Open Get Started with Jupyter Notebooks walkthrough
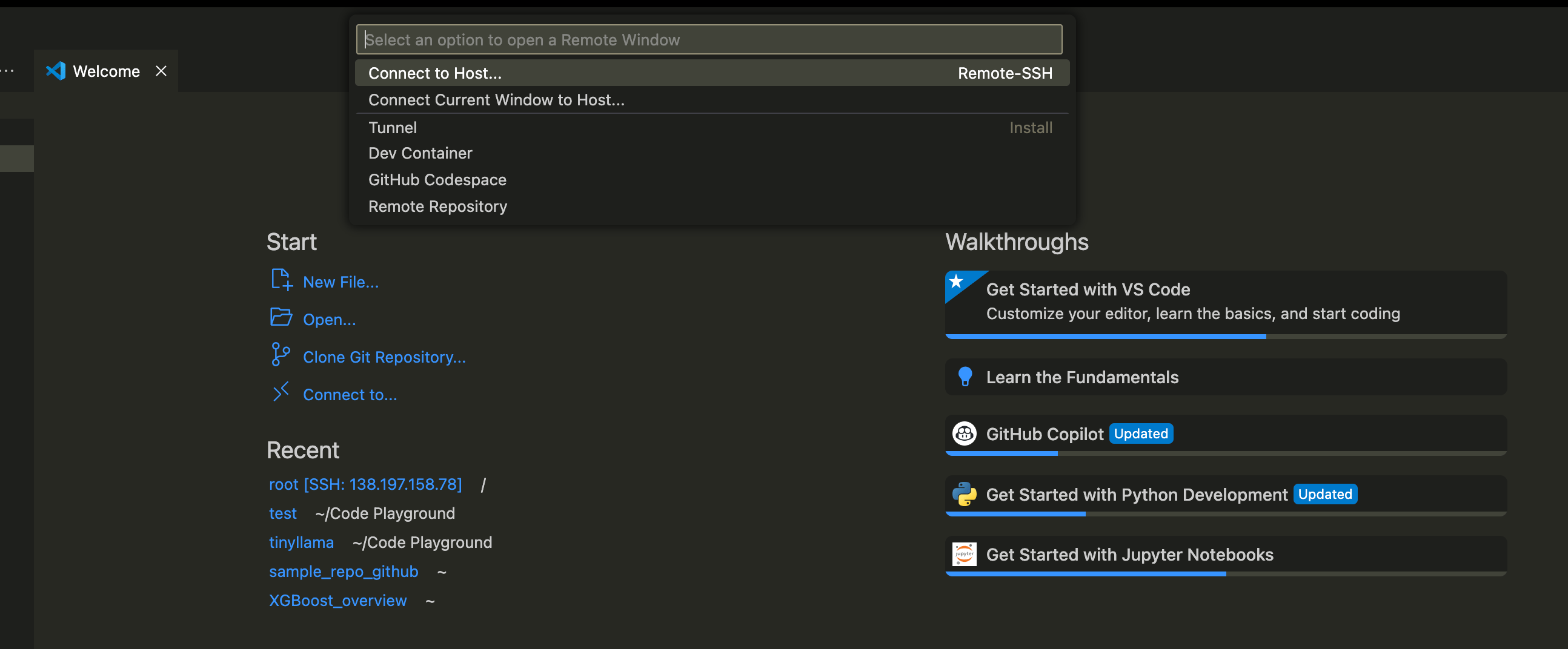Screen dimensions: 1568x649 [1226, 556]
